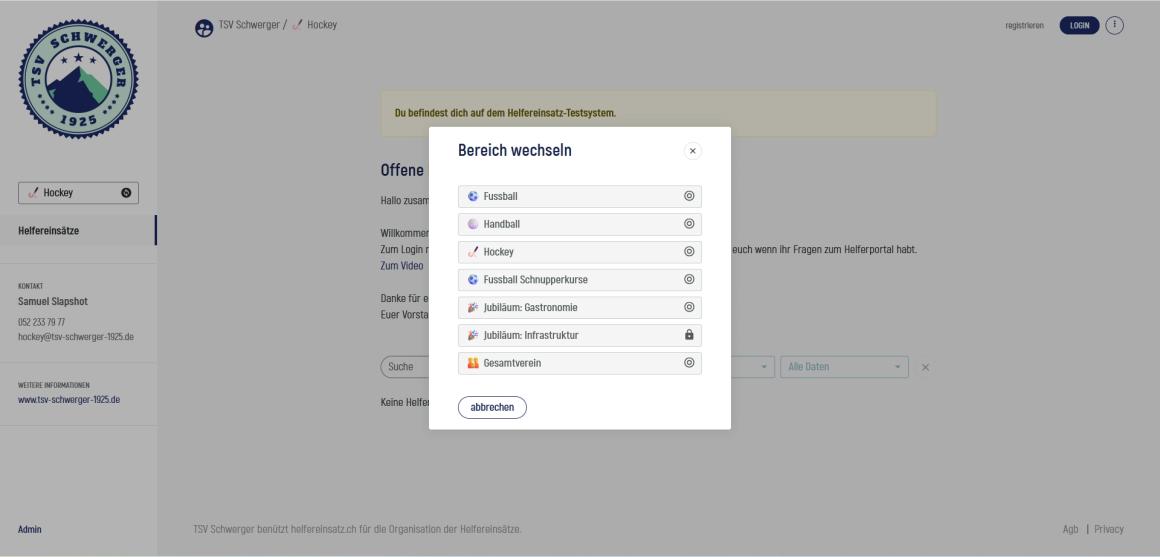Close the Bereich wechseln dialog

pos(692,151)
